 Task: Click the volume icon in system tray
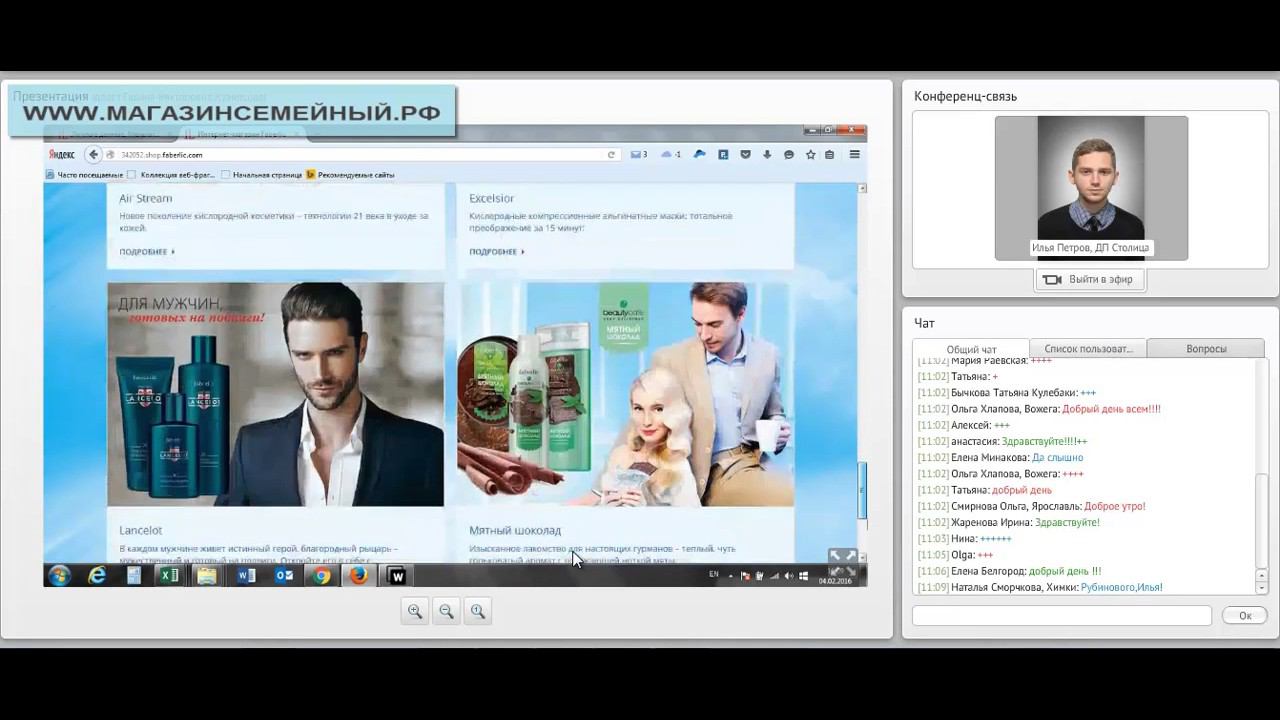789,576
